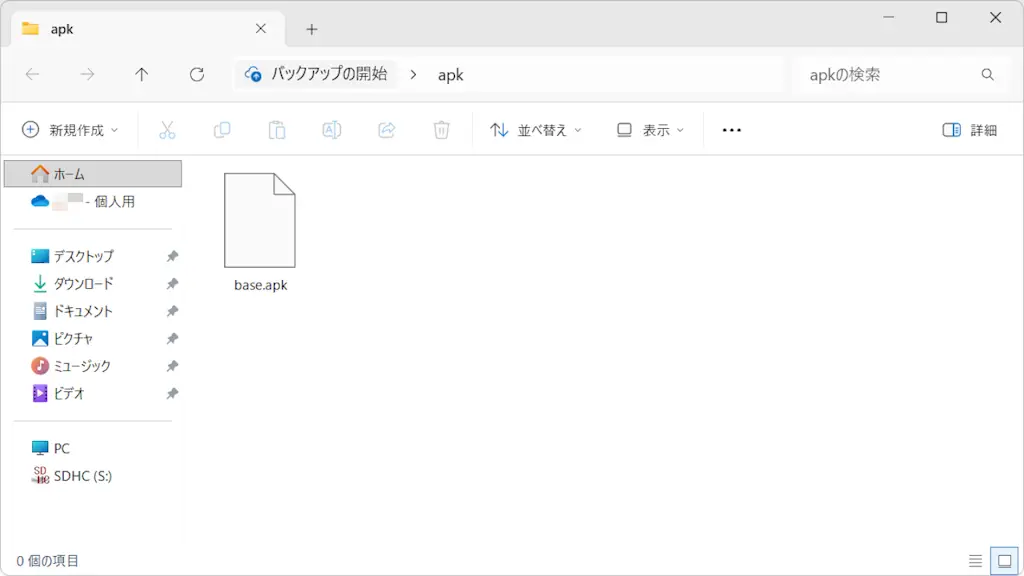The width and height of the screenshot is (1024, 576).
Task: Switch to details list view in status bar
Action: point(975,561)
